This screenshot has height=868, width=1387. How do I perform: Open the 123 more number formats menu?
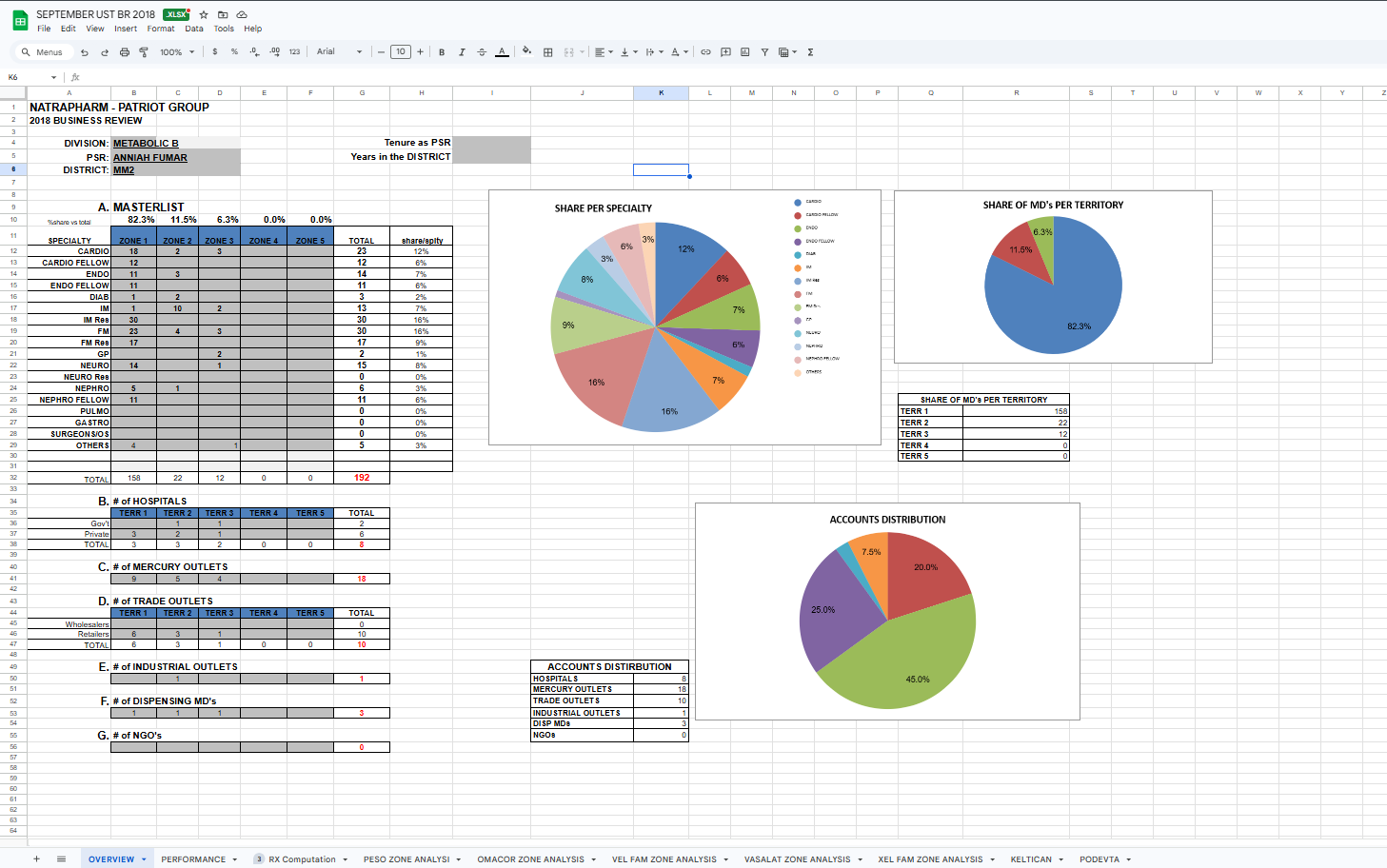pos(294,52)
